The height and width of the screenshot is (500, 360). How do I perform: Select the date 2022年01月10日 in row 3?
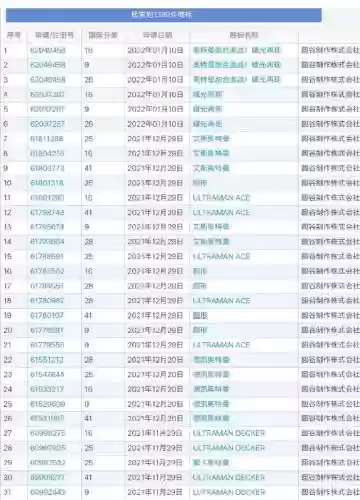(155, 80)
